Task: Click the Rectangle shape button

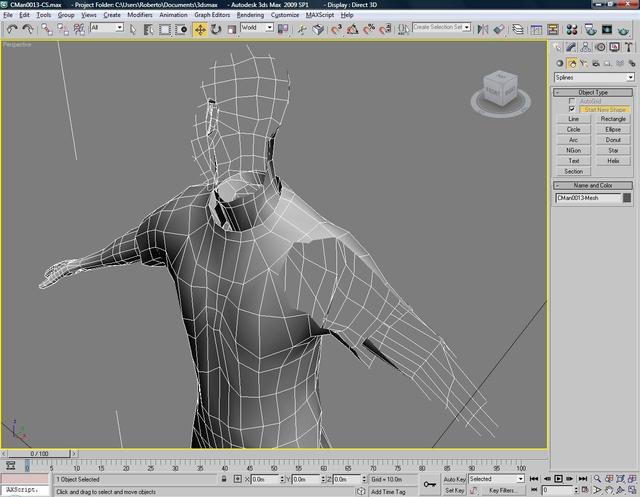Action: [613, 119]
